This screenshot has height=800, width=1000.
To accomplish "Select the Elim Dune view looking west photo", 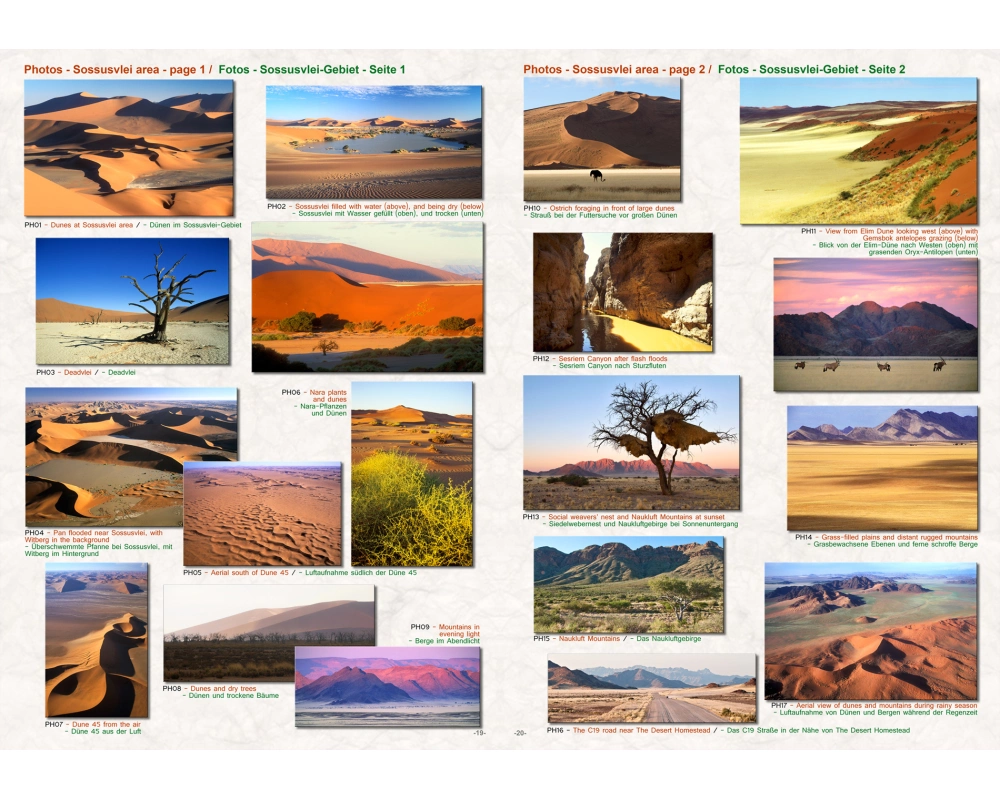I will coord(858,151).
